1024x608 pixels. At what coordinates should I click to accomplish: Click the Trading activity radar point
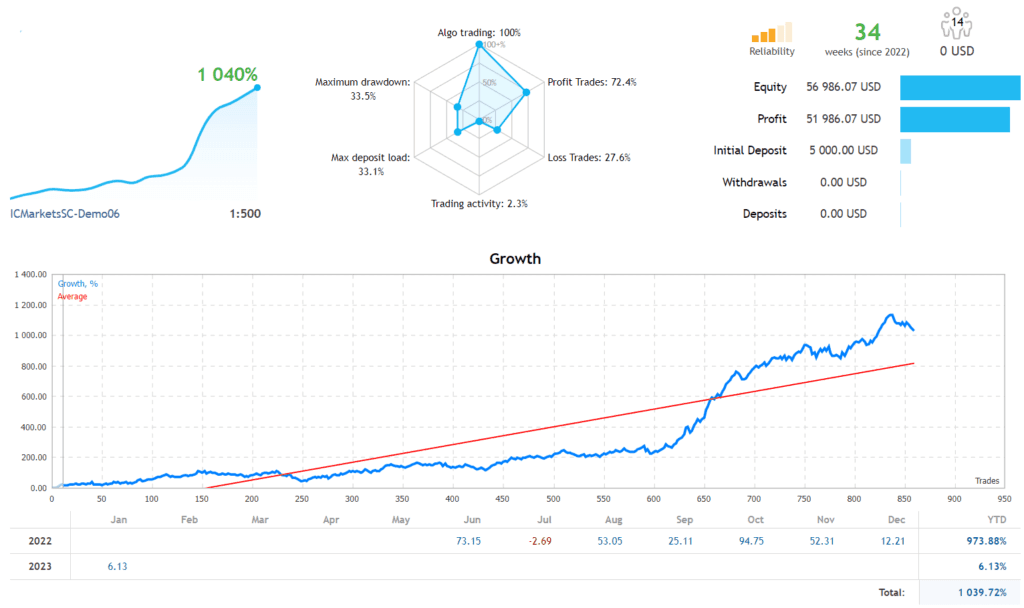point(479,120)
